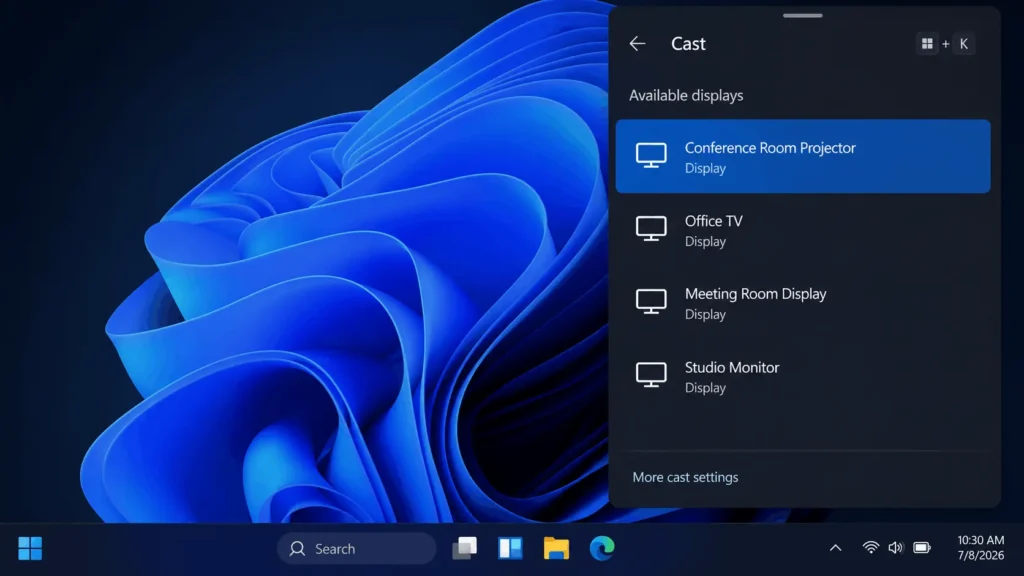Click the volume speaker tray icon

tap(895, 548)
